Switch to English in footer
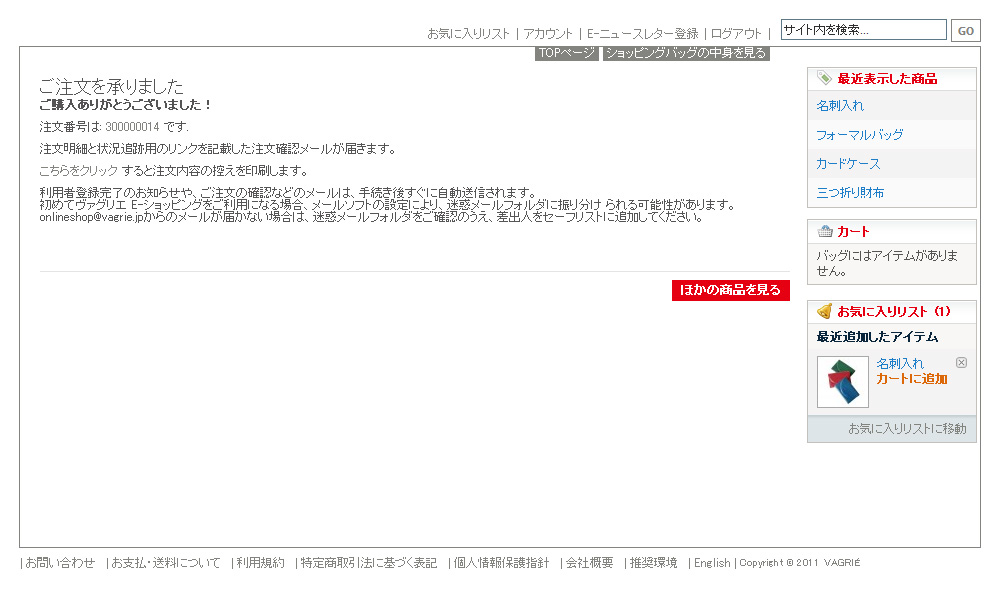 click(x=712, y=563)
